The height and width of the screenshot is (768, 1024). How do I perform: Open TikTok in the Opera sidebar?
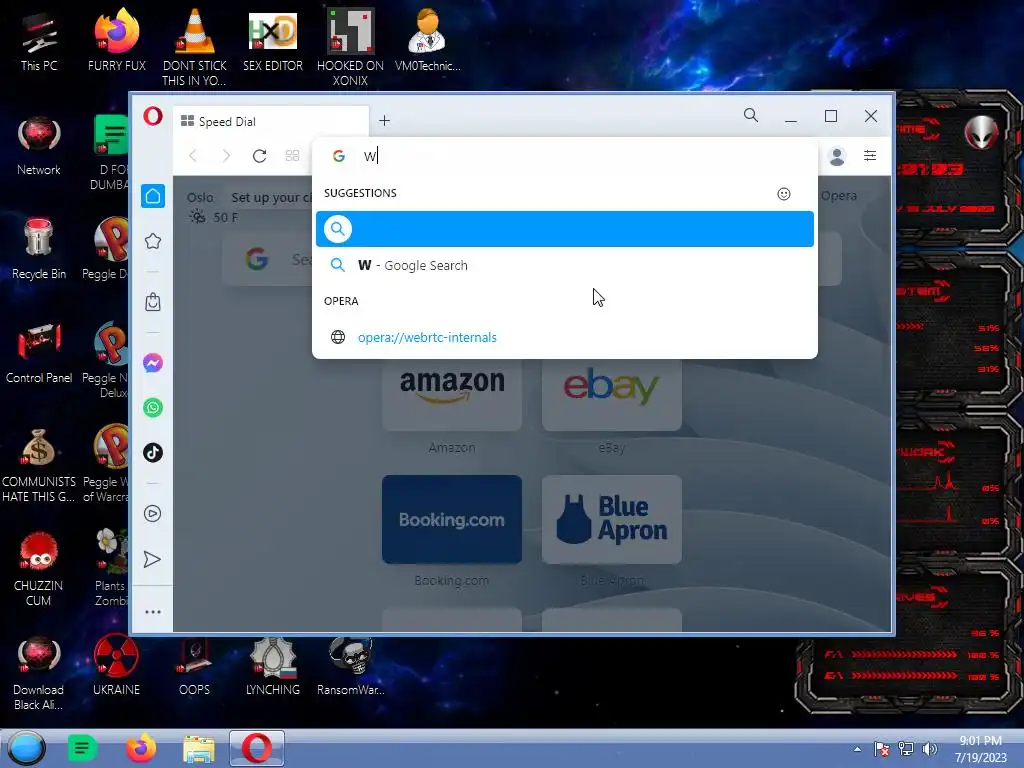153,453
